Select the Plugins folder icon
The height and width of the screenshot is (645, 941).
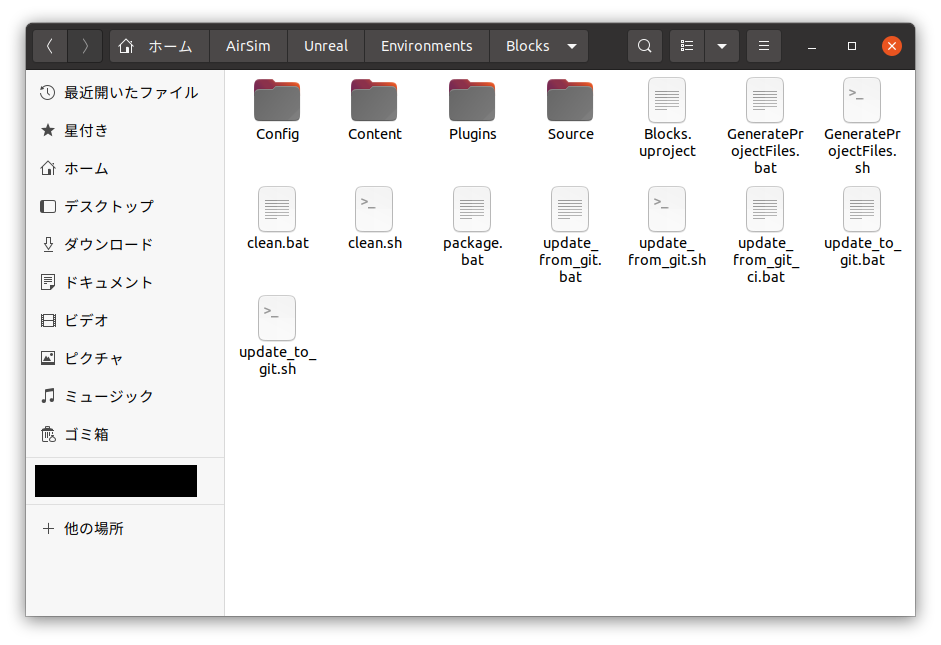coord(472,100)
